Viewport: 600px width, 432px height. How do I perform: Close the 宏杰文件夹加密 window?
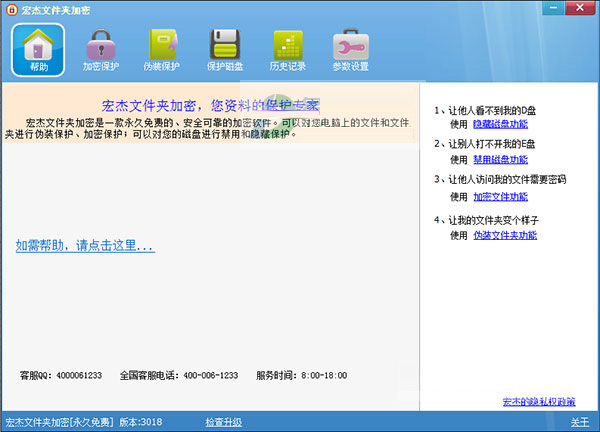[580, 8]
